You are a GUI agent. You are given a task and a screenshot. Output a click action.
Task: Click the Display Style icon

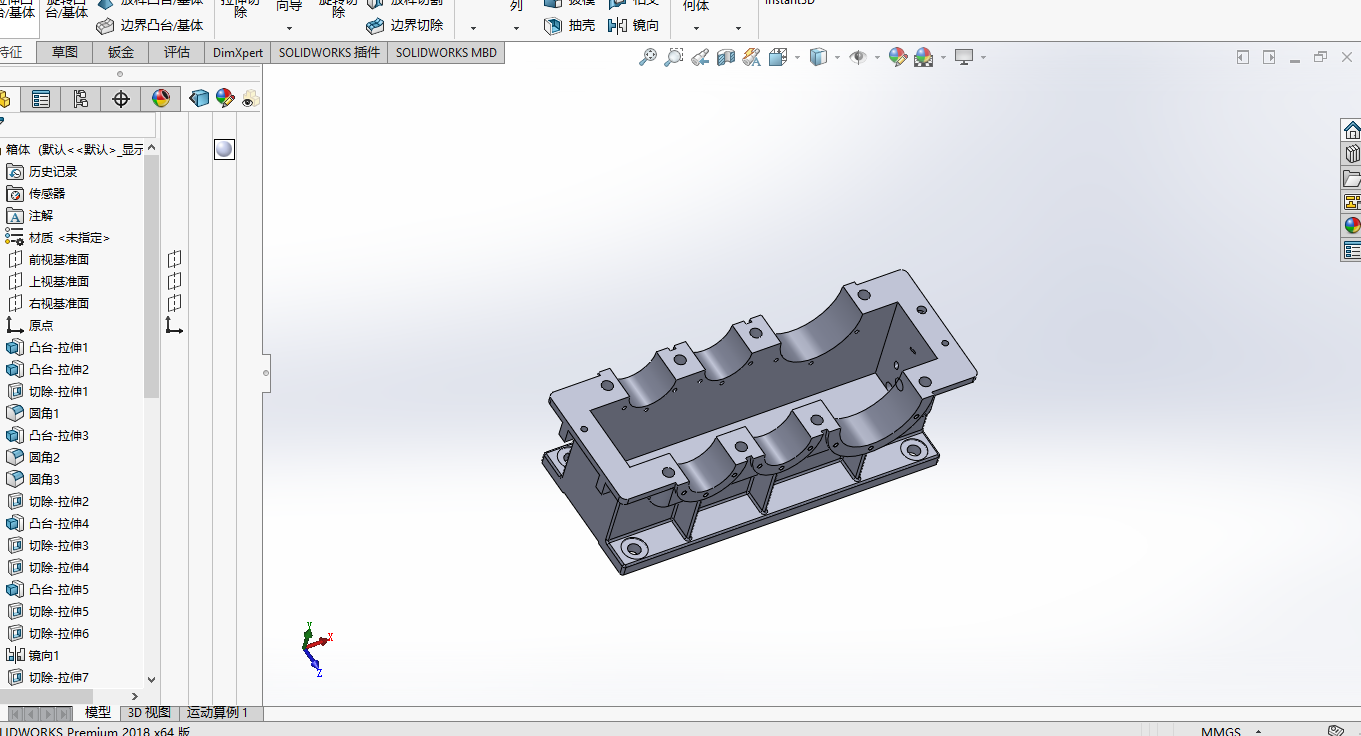point(818,57)
